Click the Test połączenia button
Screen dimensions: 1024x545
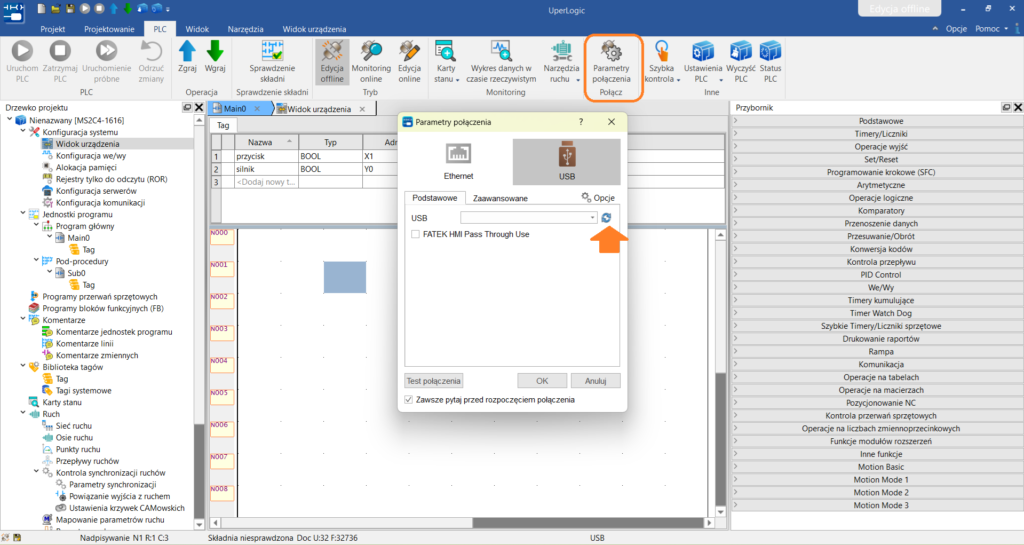click(434, 381)
